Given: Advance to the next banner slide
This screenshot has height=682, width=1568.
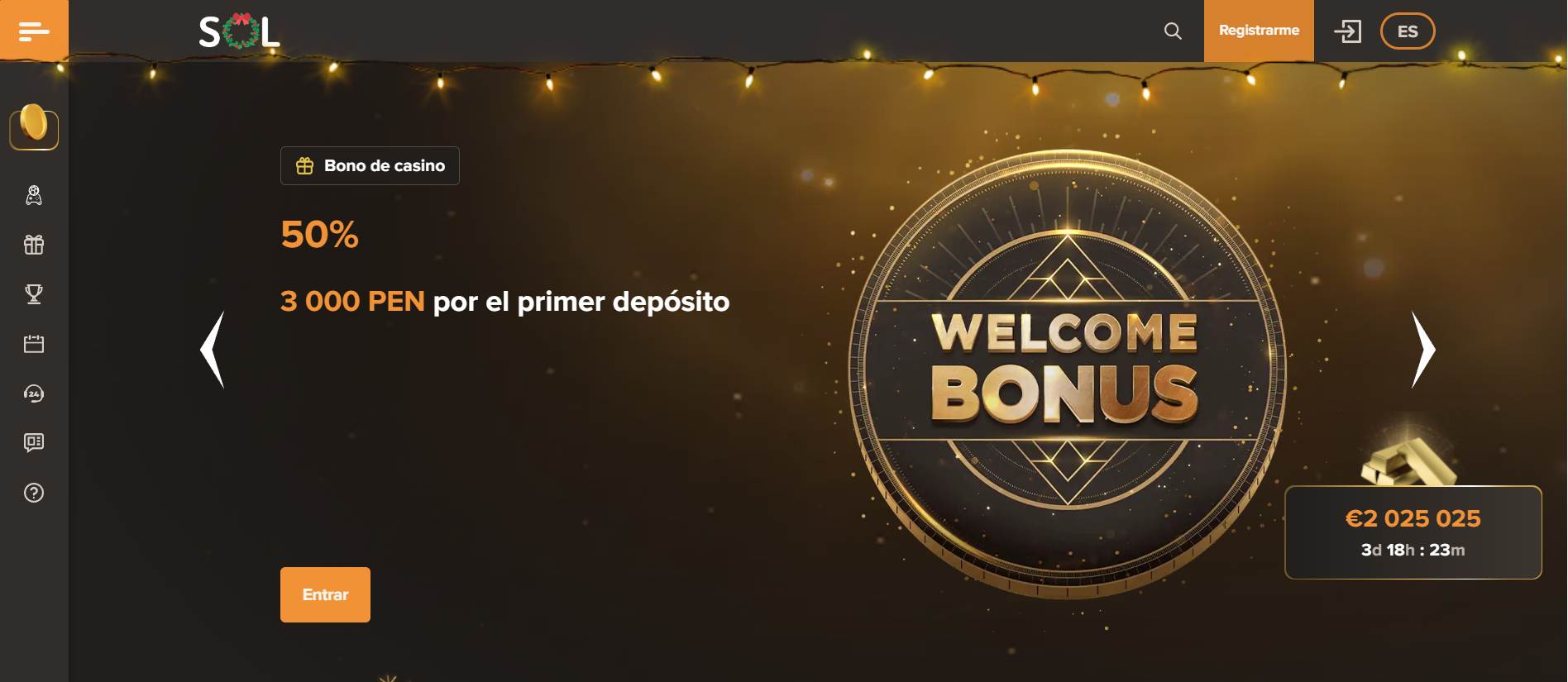Looking at the screenshot, I should click(1423, 349).
